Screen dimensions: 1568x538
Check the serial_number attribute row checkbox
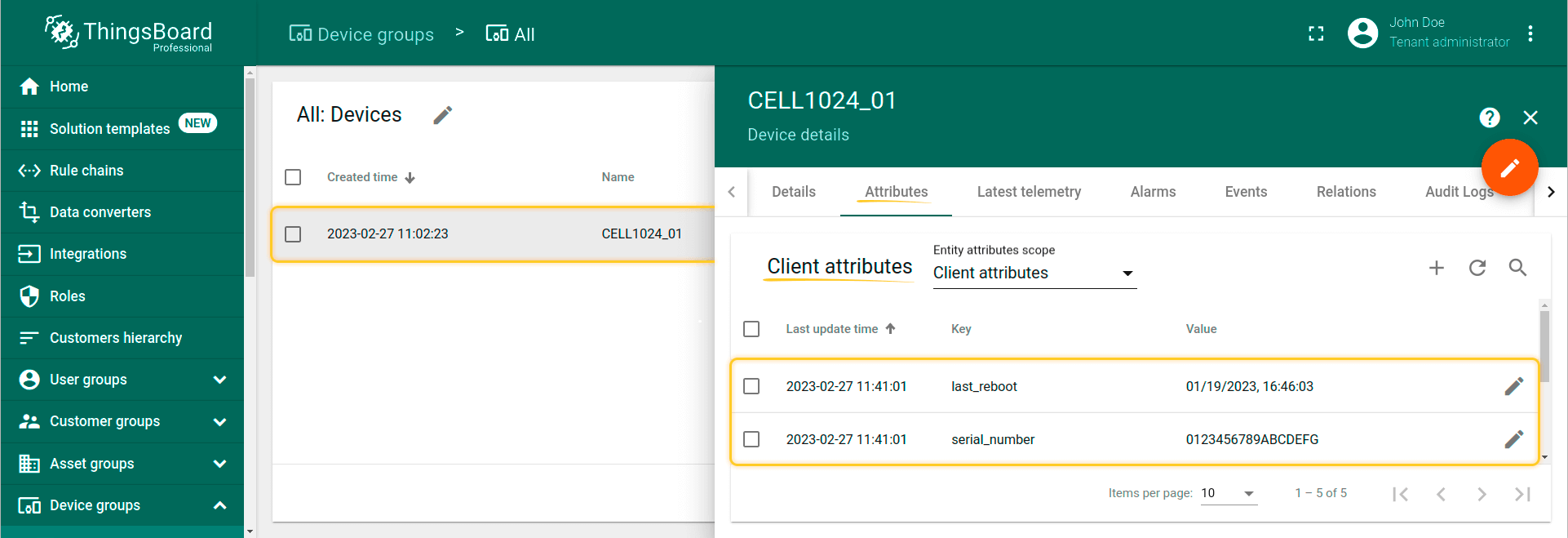click(x=751, y=439)
